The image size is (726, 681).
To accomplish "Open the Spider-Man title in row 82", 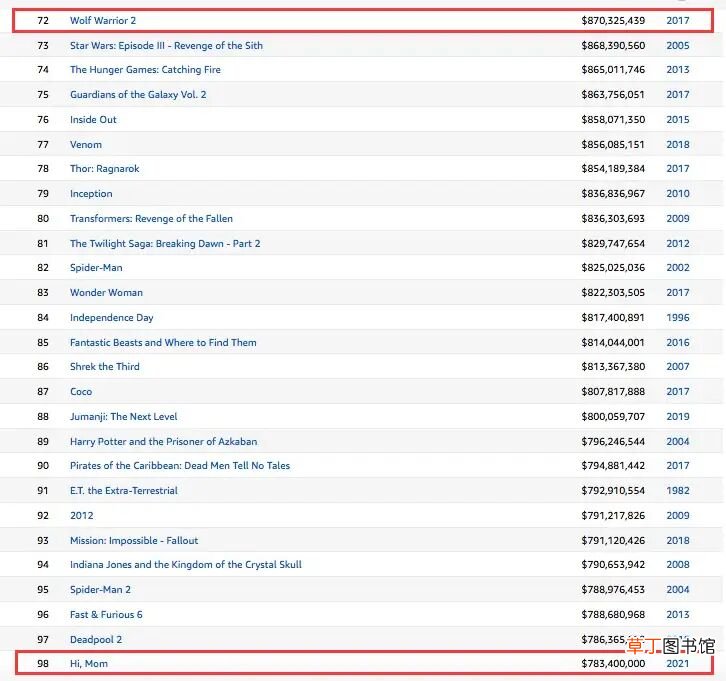I will [96, 268].
